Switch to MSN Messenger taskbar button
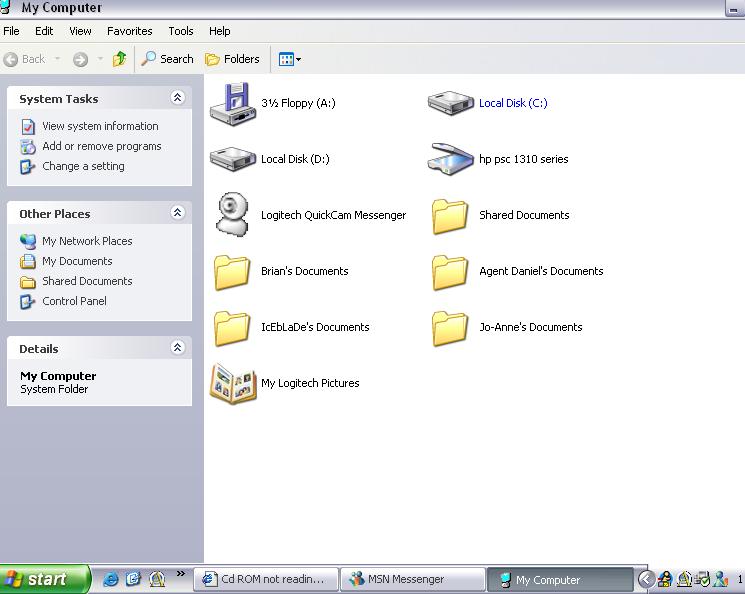This screenshot has height=594, width=745. (413, 580)
